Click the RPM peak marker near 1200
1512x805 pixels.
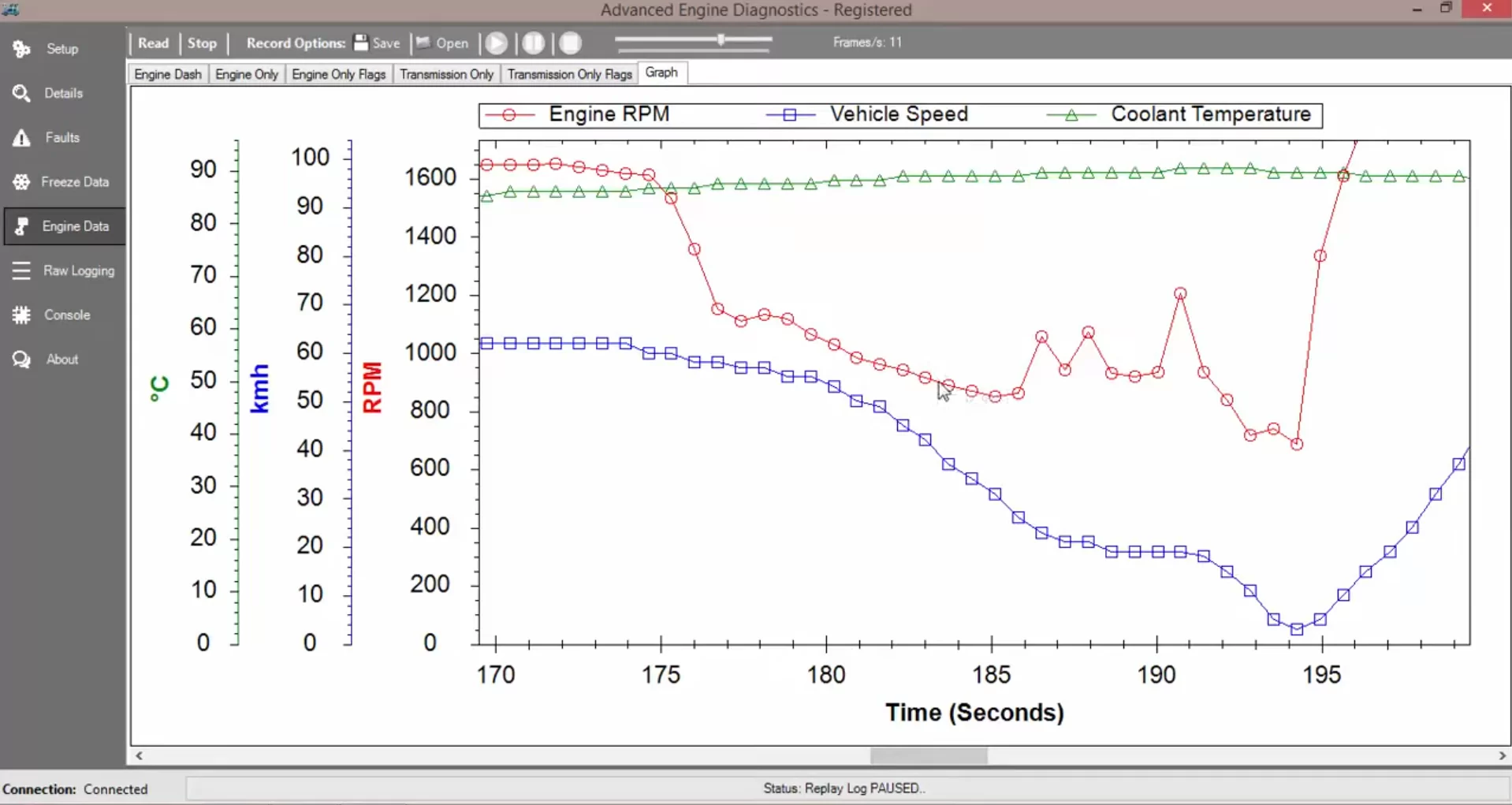click(1180, 293)
